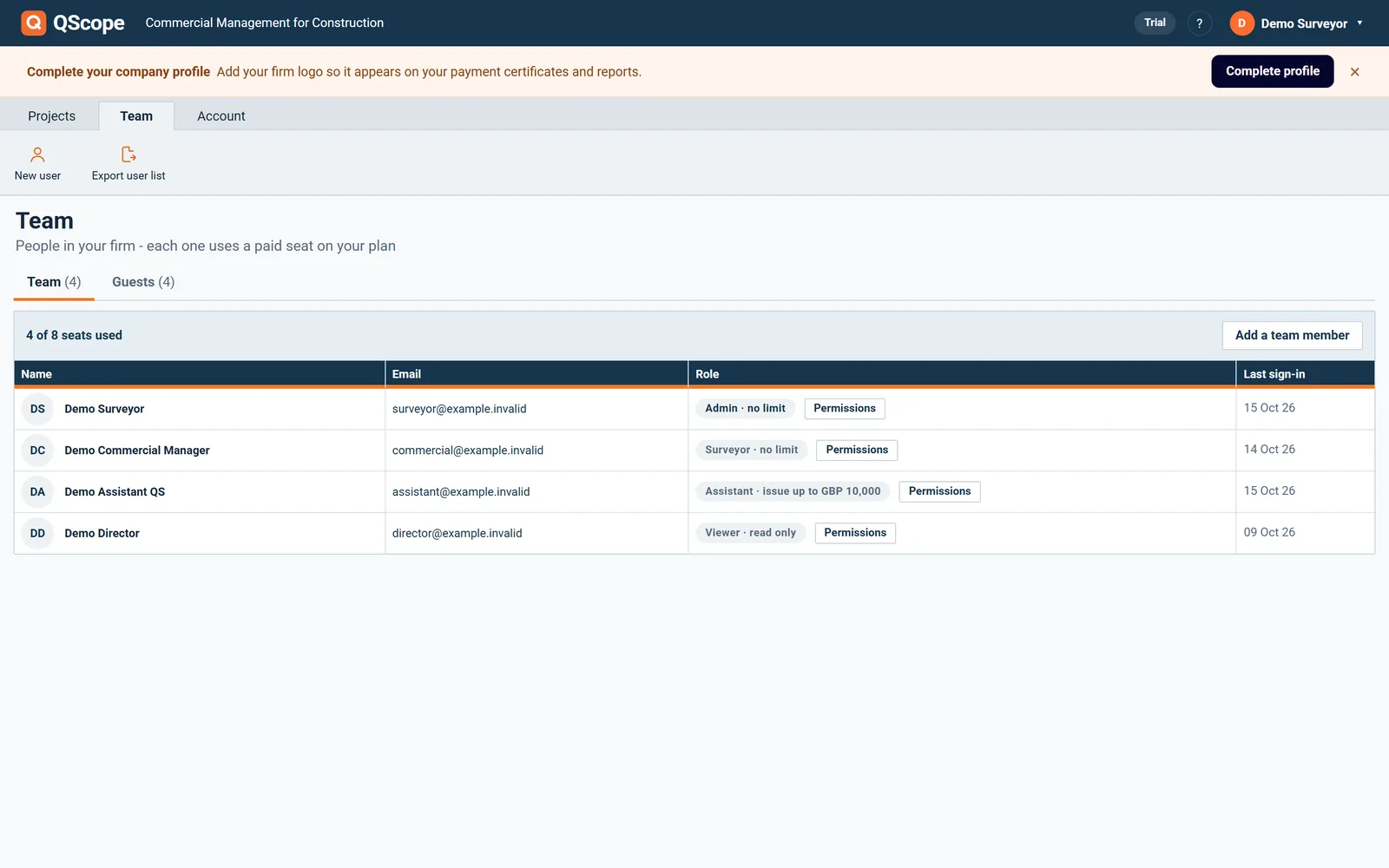
Task: Click the DD avatar for Demo Director
Action: pyautogui.click(x=37, y=534)
